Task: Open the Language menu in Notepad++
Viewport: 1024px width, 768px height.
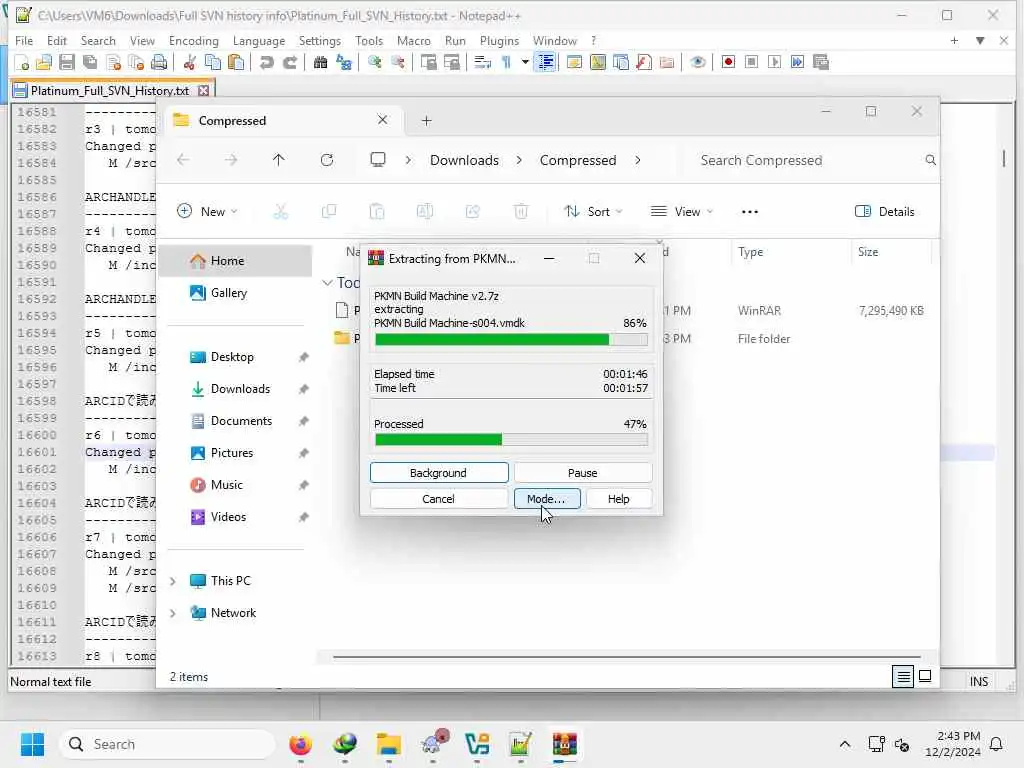Action: coord(259,40)
